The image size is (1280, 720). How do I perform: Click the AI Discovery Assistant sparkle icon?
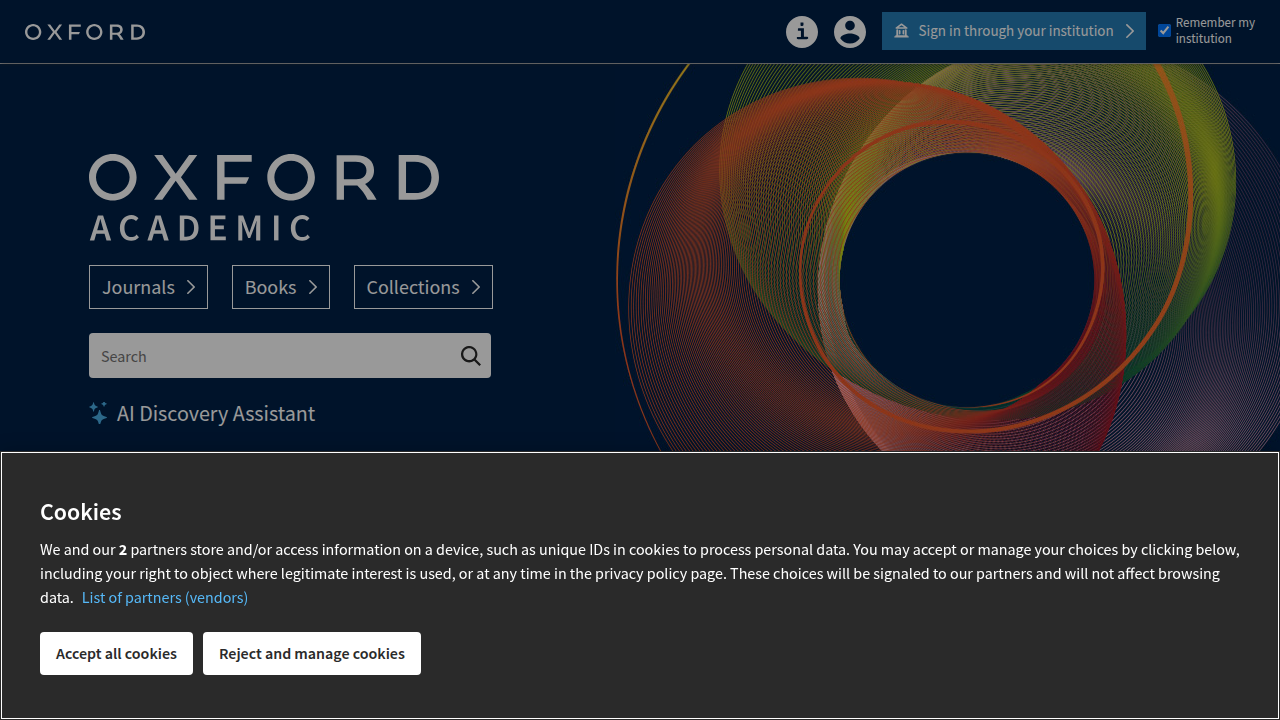(x=98, y=413)
